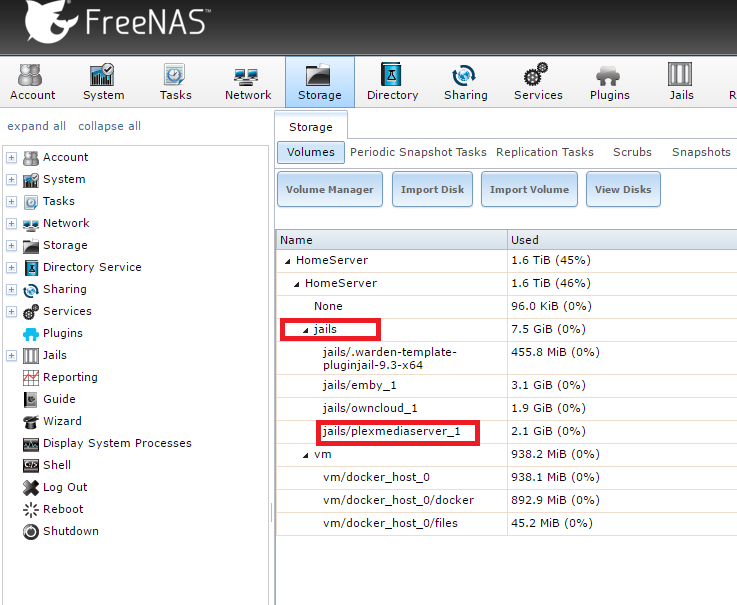The width and height of the screenshot is (737, 605).
Task: Click Directory Service icon in sidebar tree
Action: [x=31, y=268]
